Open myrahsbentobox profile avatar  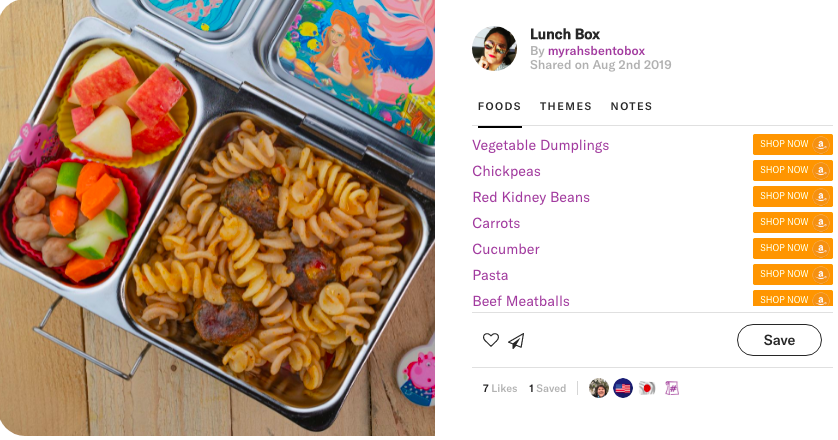tap(494, 49)
